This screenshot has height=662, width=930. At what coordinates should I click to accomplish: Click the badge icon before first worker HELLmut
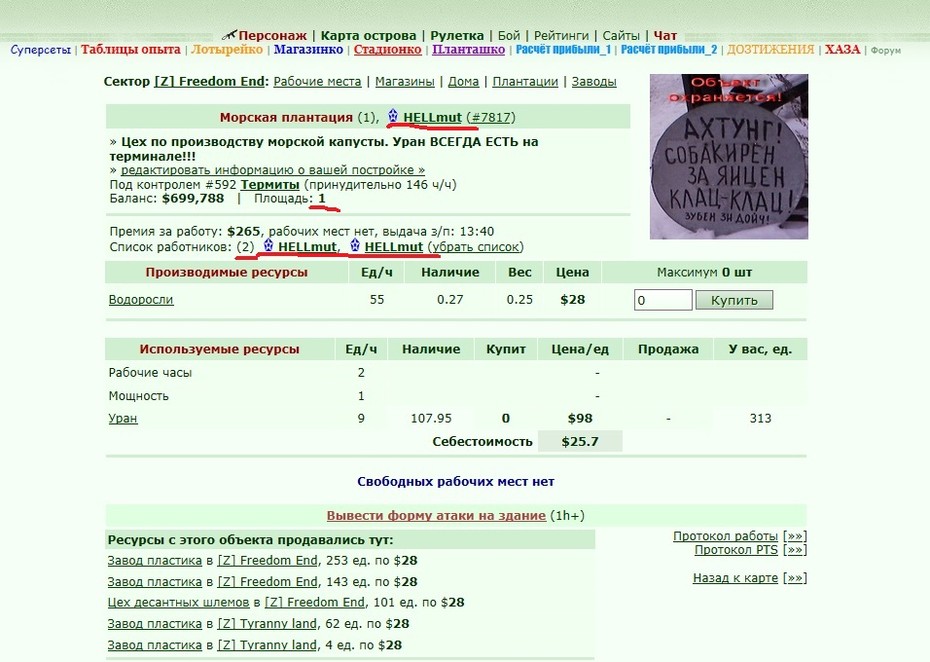coord(268,245)
